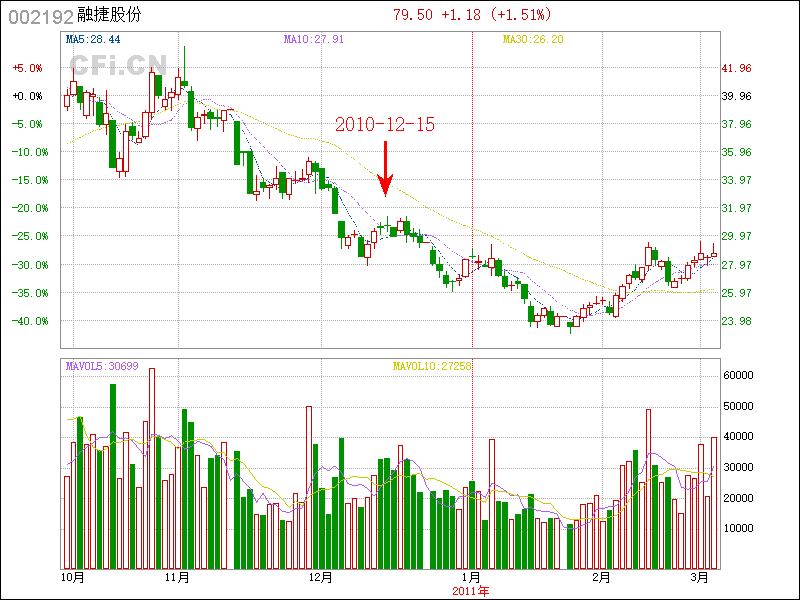Jump to 12月 on time axis

click(320, 577)
